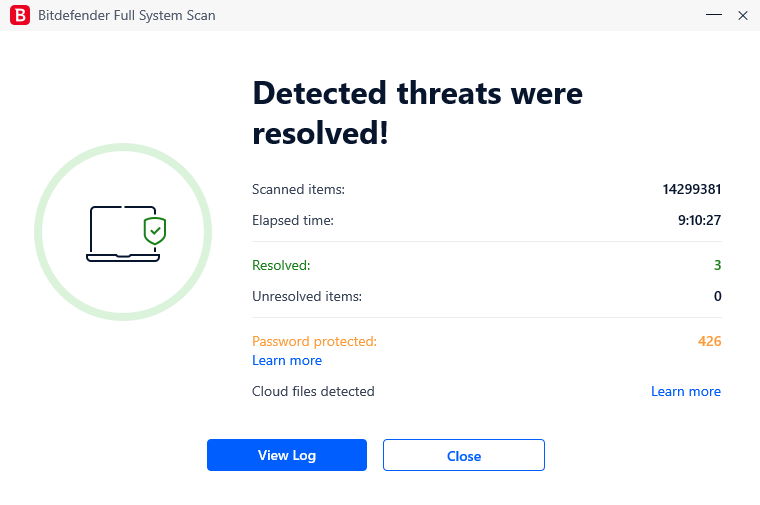Click the Unresolved items label

307,297
